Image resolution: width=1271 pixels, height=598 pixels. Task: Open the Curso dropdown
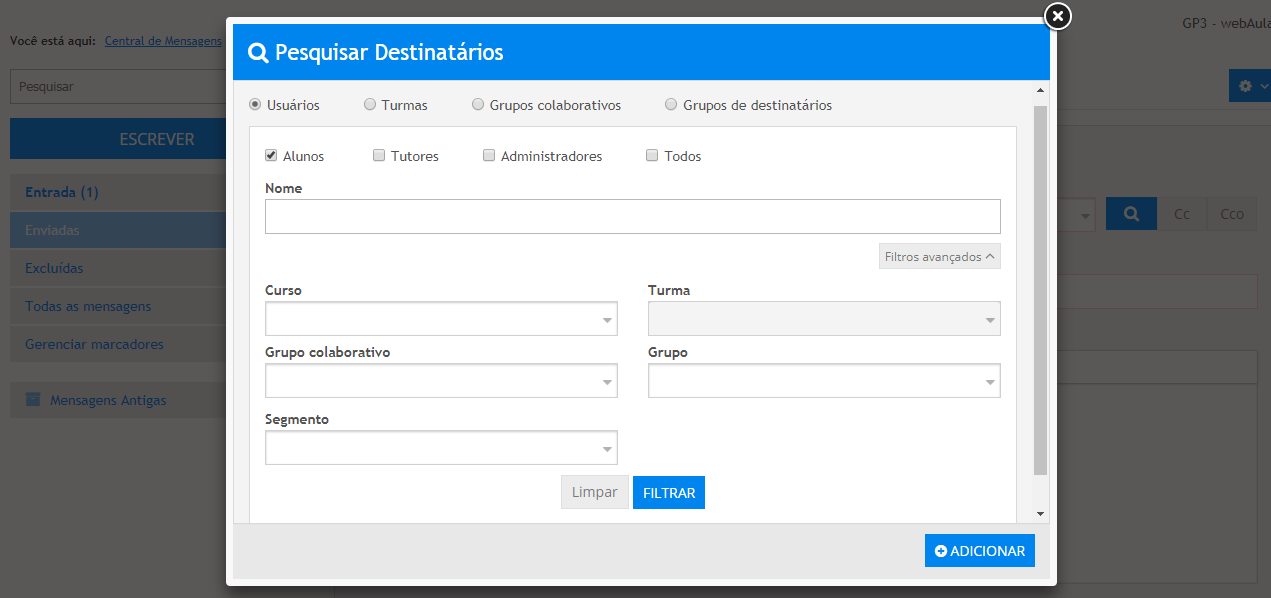tap(440, 319)
